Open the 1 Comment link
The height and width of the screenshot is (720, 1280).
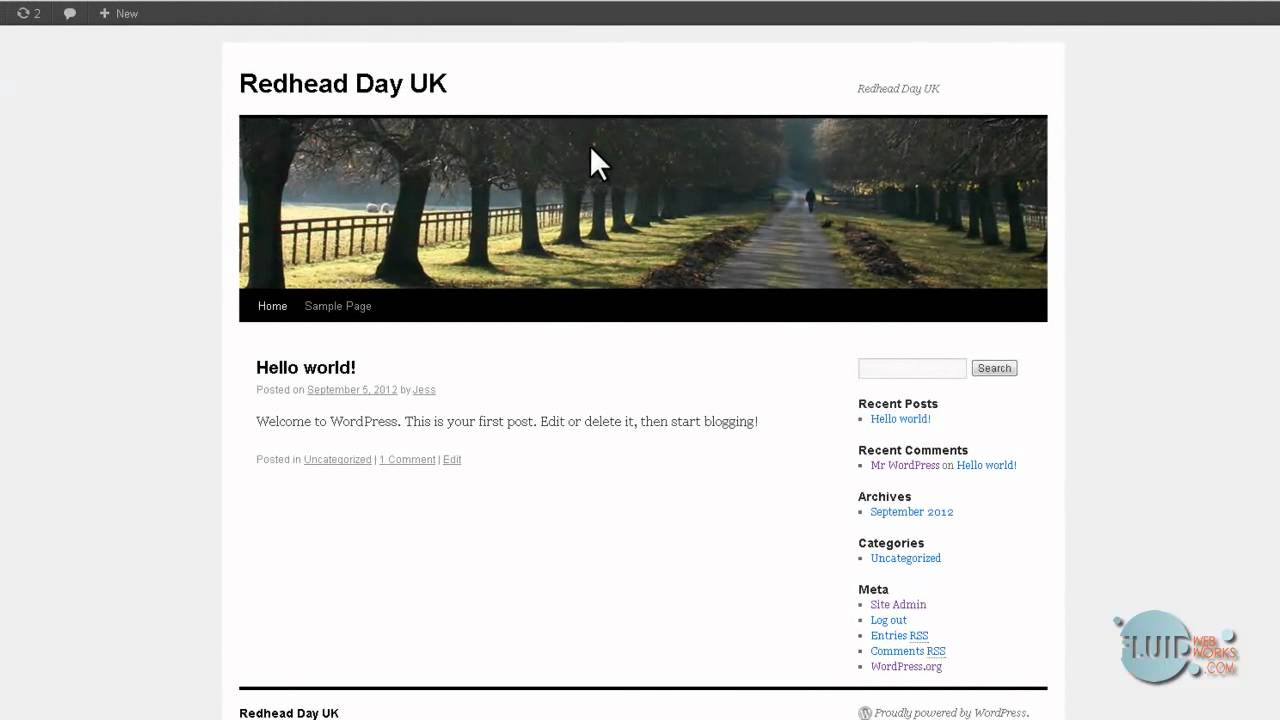pyautogui.click(x=407, y=460)
